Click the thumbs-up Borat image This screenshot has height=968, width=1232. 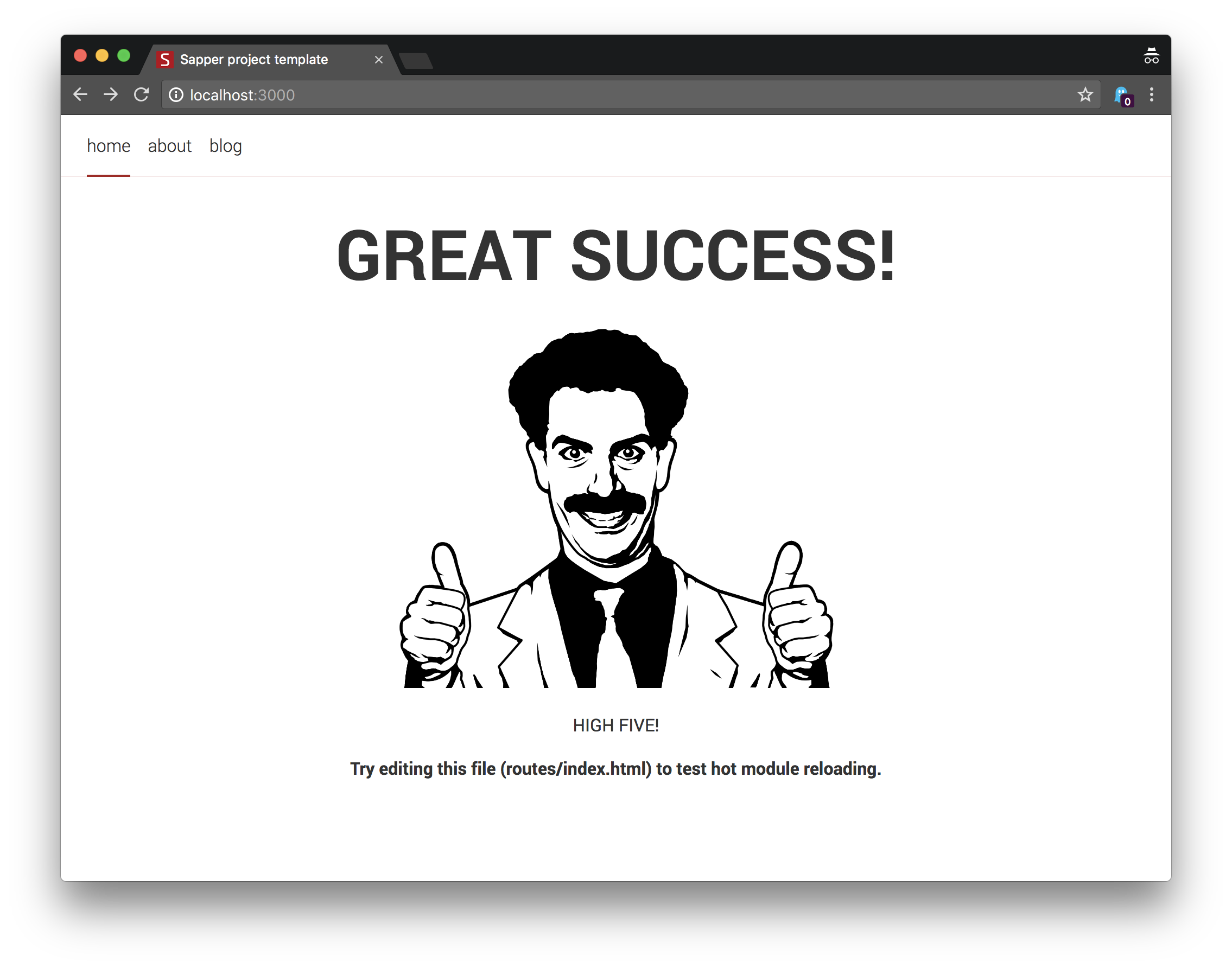(615, 508)
